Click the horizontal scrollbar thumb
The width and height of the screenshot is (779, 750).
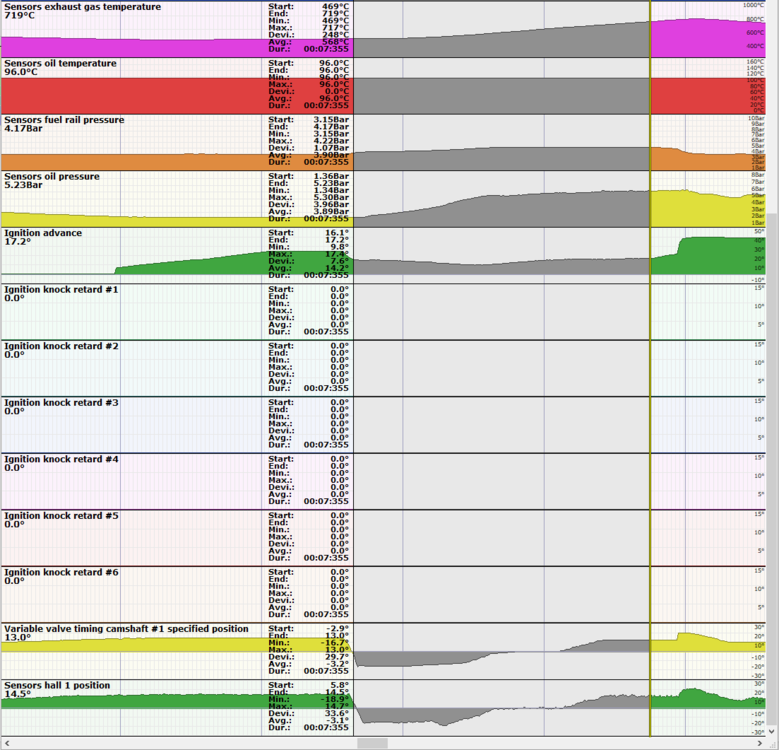pyautogui.click(x=372, y=744)
